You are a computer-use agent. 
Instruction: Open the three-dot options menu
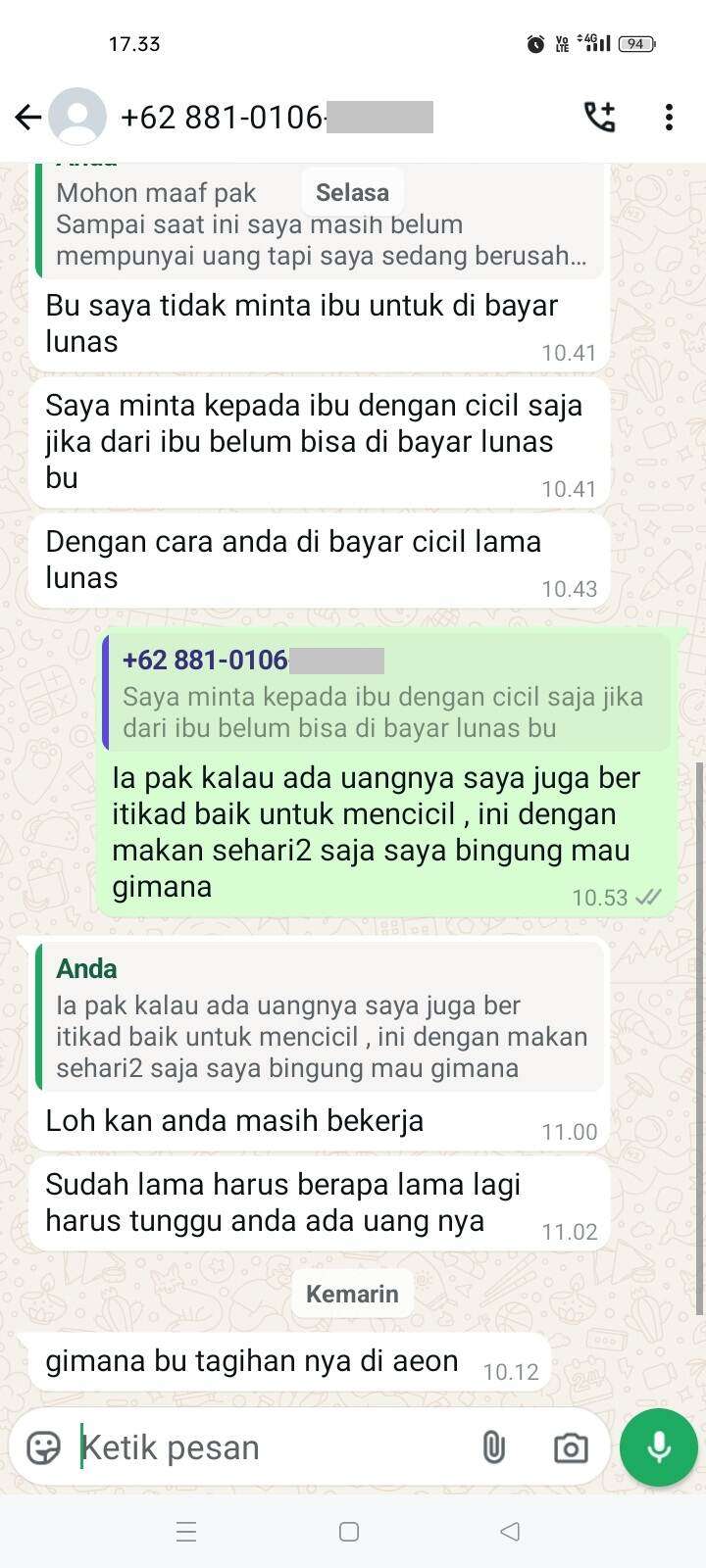[x=669, y=118]
